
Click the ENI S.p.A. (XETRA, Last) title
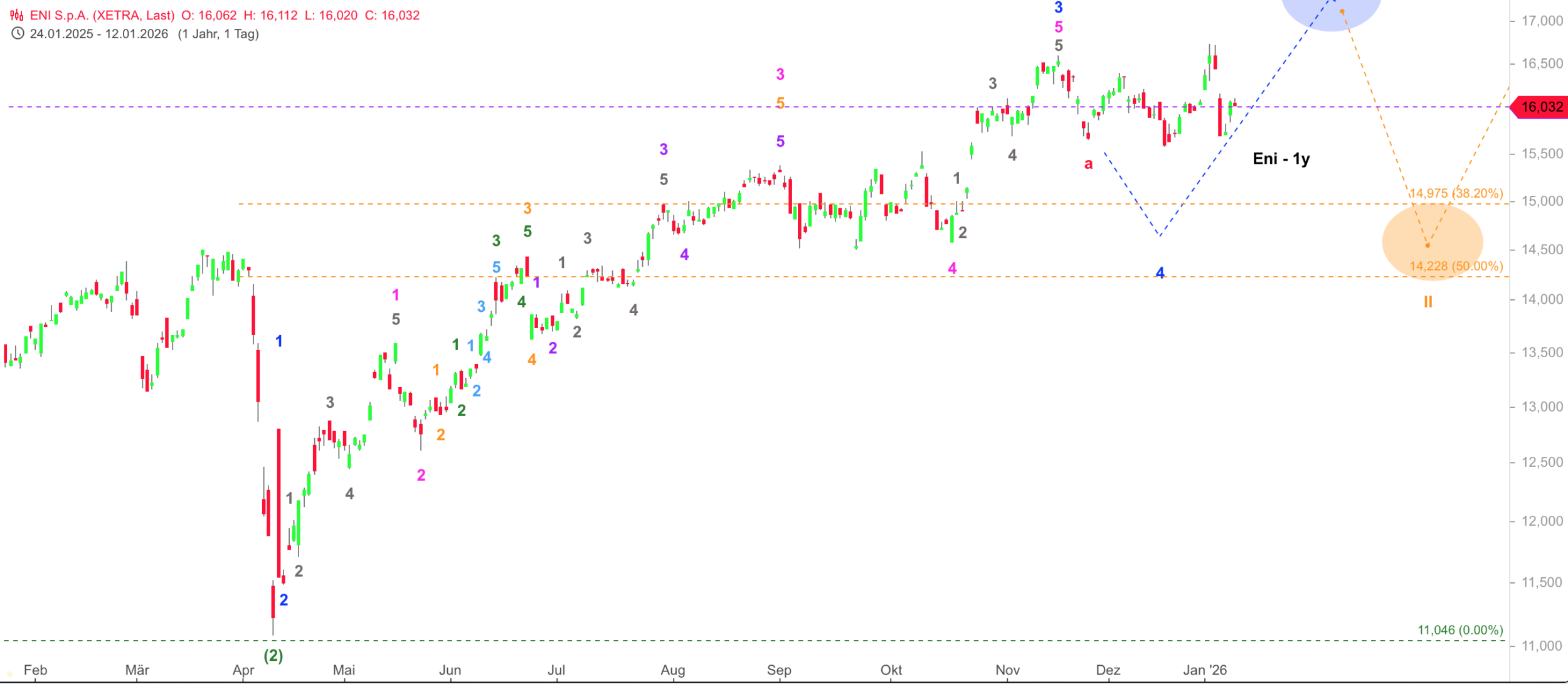102,15
